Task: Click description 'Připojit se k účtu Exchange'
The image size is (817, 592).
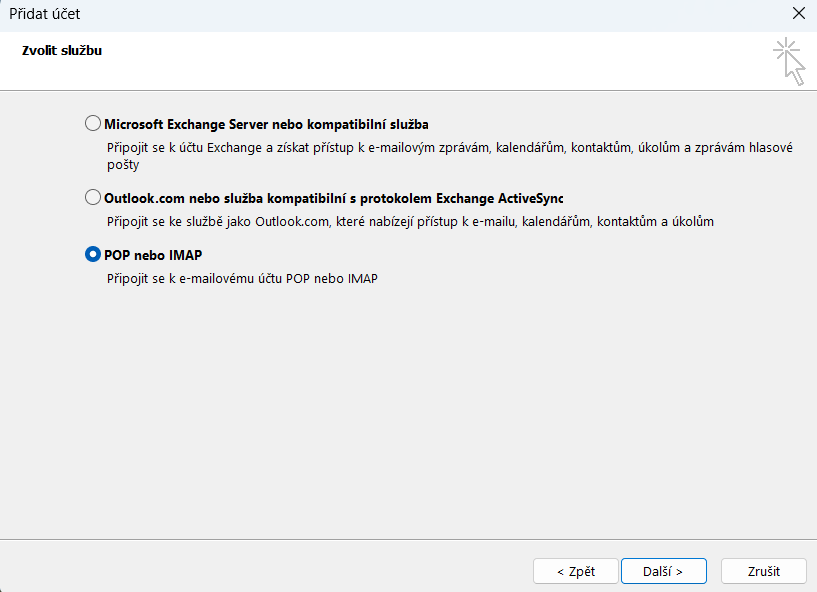Action: click(x=450, y=156)
